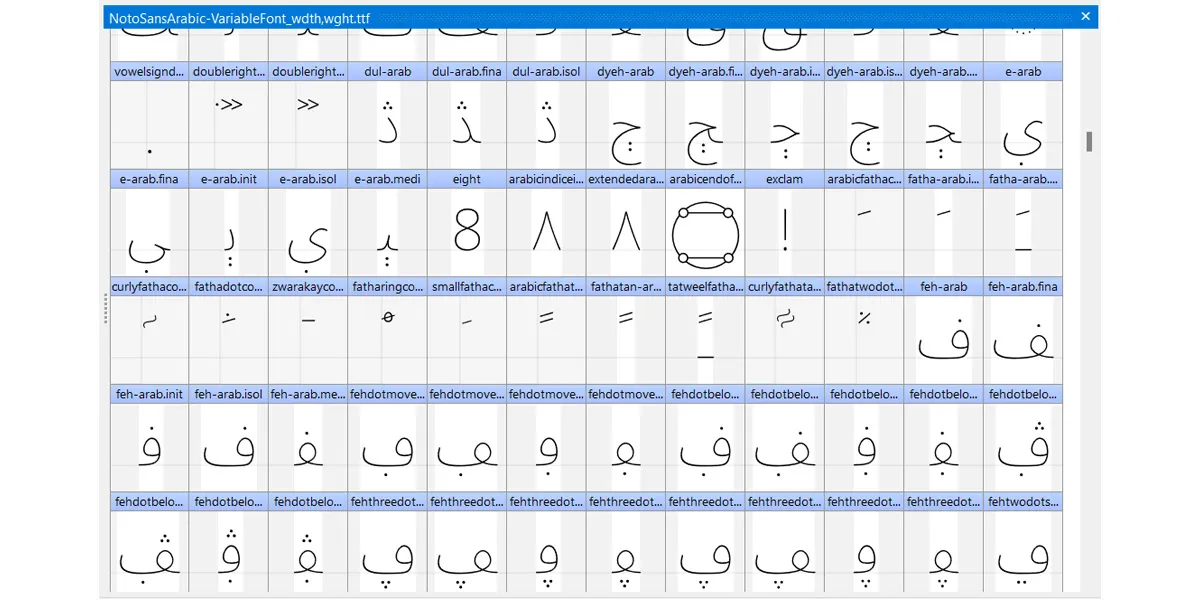The image size is (1200, 600).
Task: Close the NotoSansArabic font window
Action: pyautogui.click(x=1085, y=16)
